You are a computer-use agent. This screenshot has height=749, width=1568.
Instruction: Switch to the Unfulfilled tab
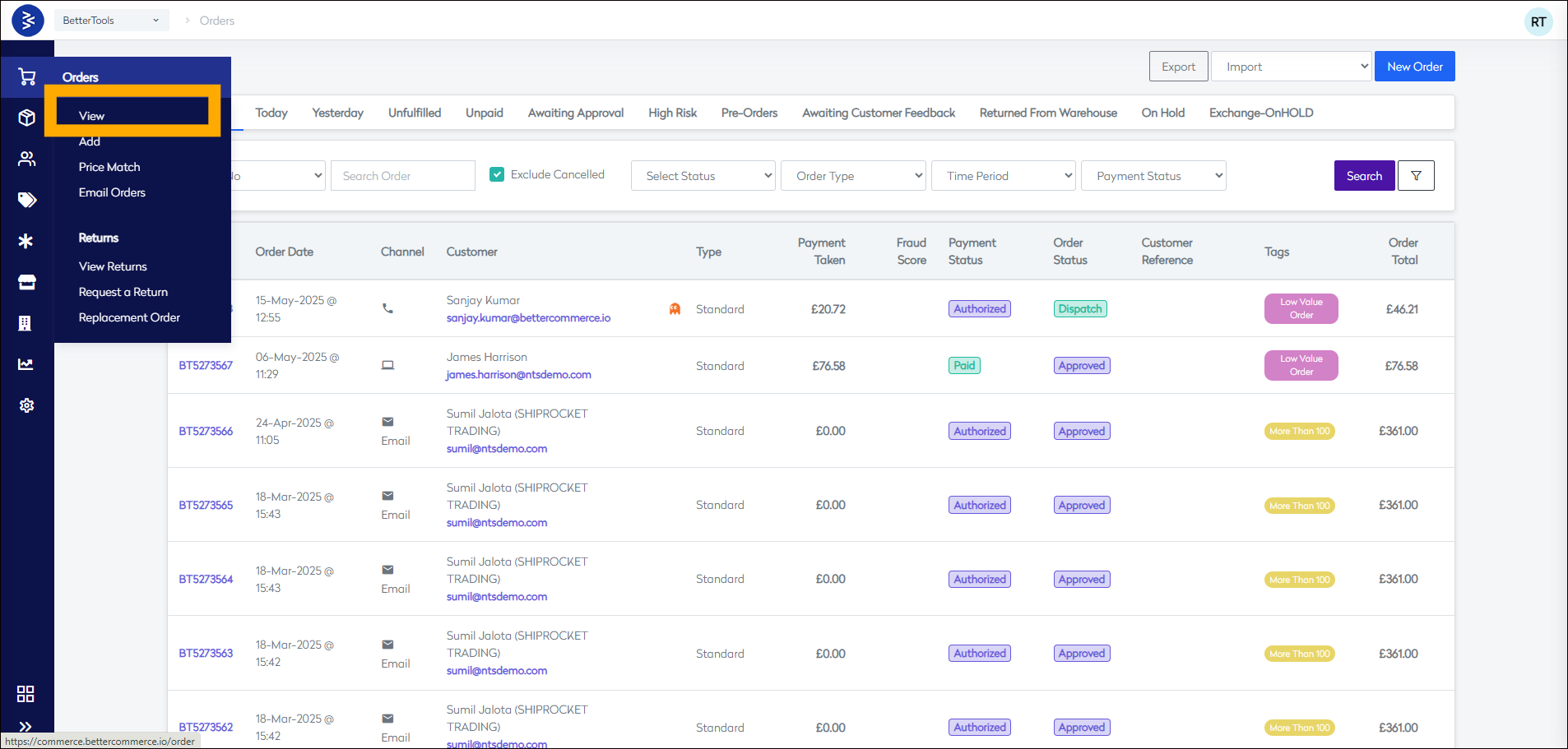tap(415, 113)
